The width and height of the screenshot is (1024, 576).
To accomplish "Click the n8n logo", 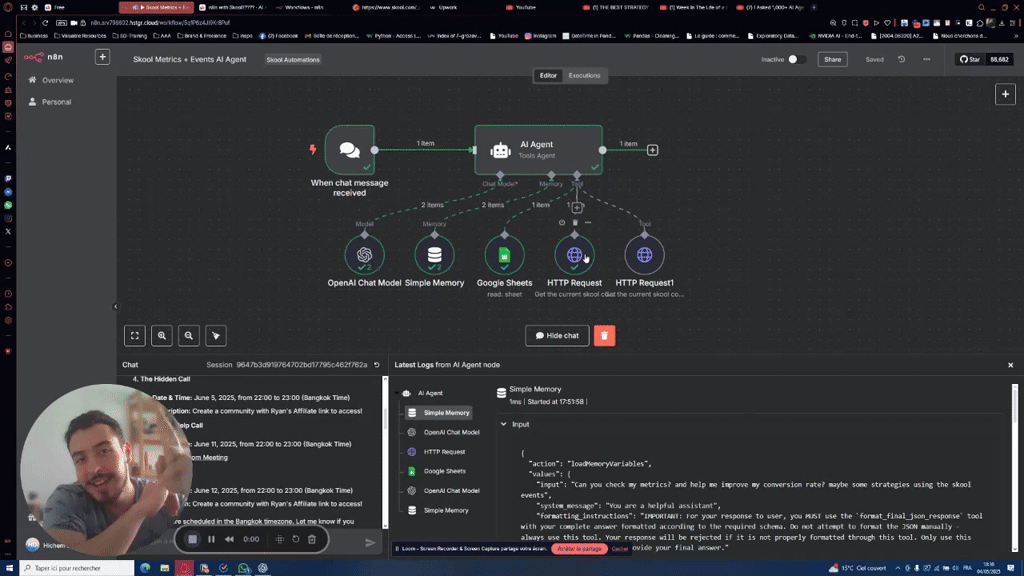I will (x=43, y=57).
